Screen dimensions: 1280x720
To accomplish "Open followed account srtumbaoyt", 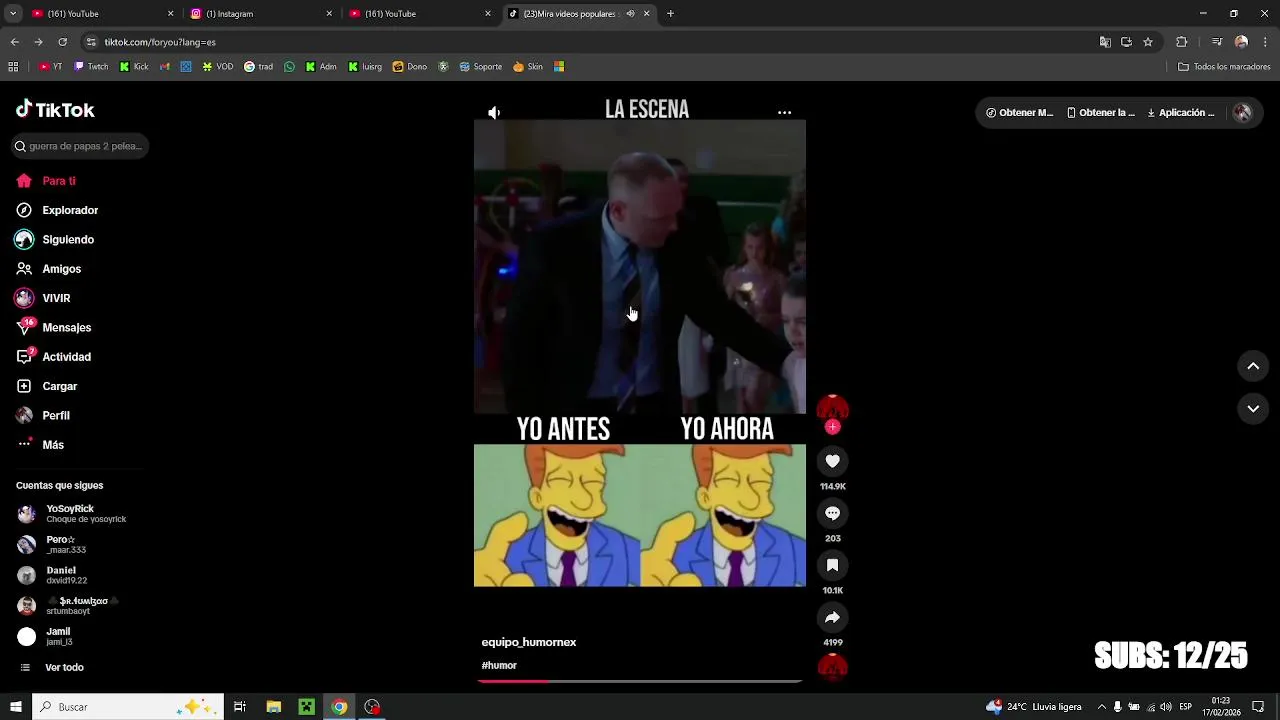I will [68, 606].
